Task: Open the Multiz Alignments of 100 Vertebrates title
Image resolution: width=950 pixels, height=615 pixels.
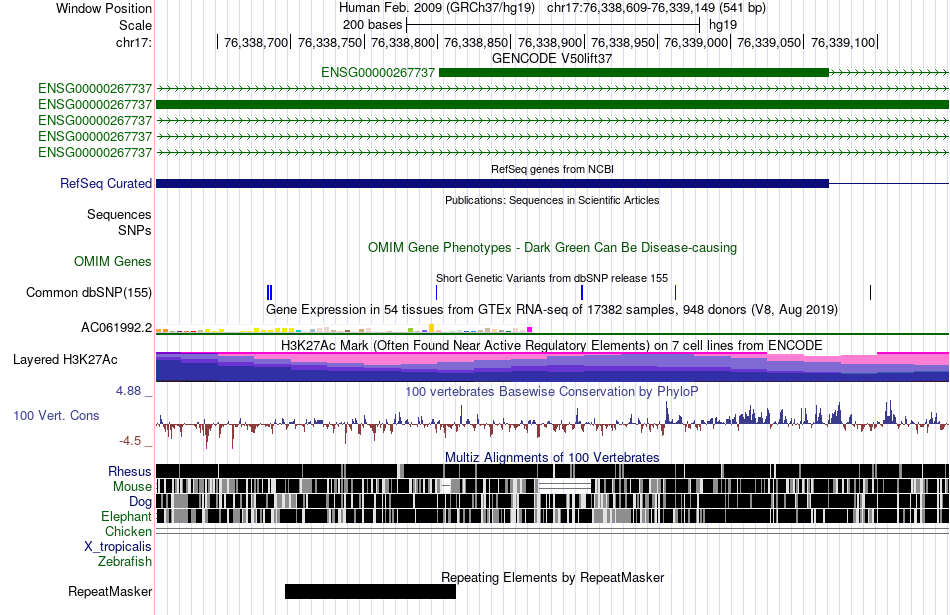Action: [552, 457]
